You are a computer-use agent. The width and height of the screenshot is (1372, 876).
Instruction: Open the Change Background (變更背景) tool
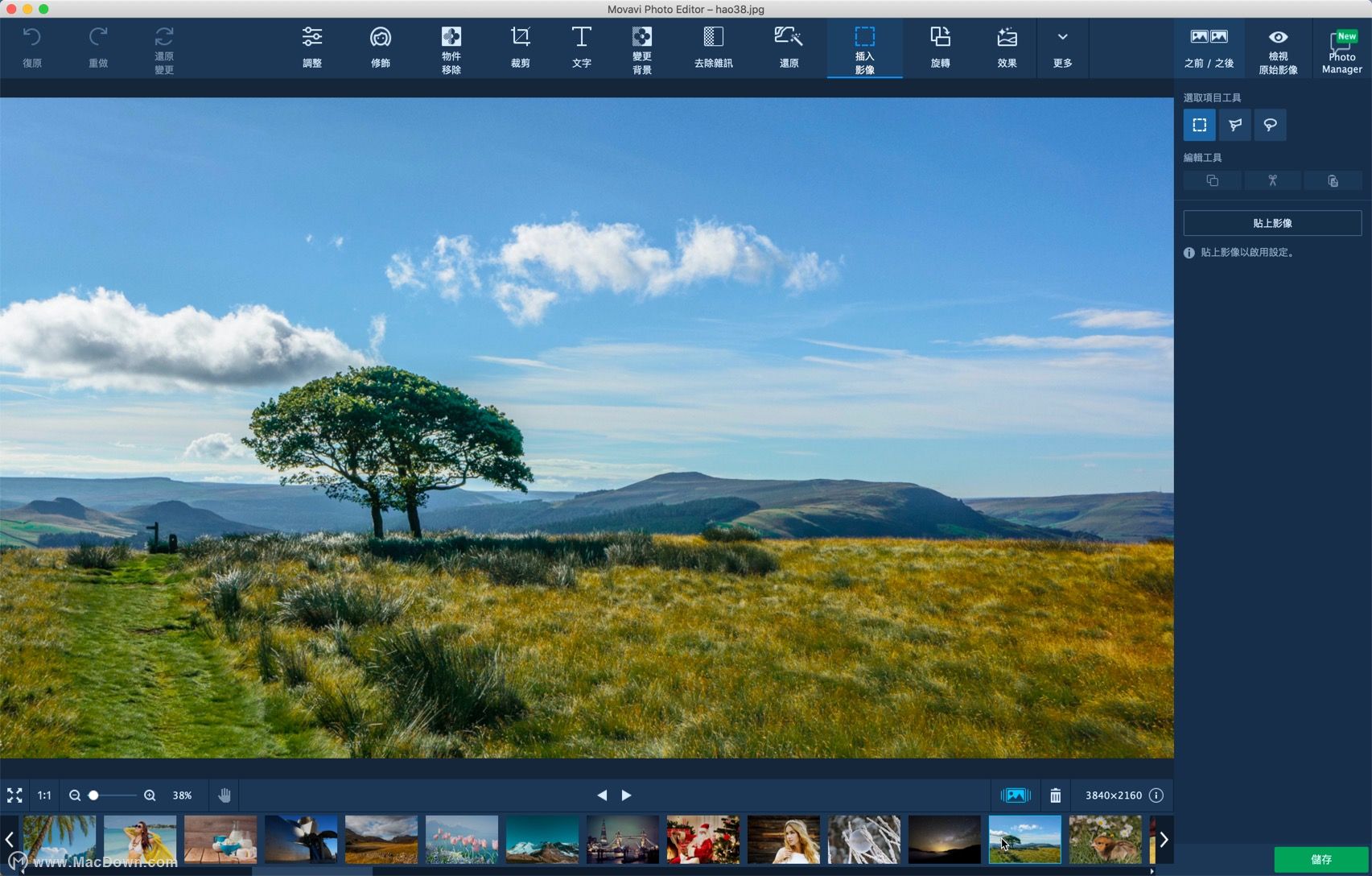(641, 48)
